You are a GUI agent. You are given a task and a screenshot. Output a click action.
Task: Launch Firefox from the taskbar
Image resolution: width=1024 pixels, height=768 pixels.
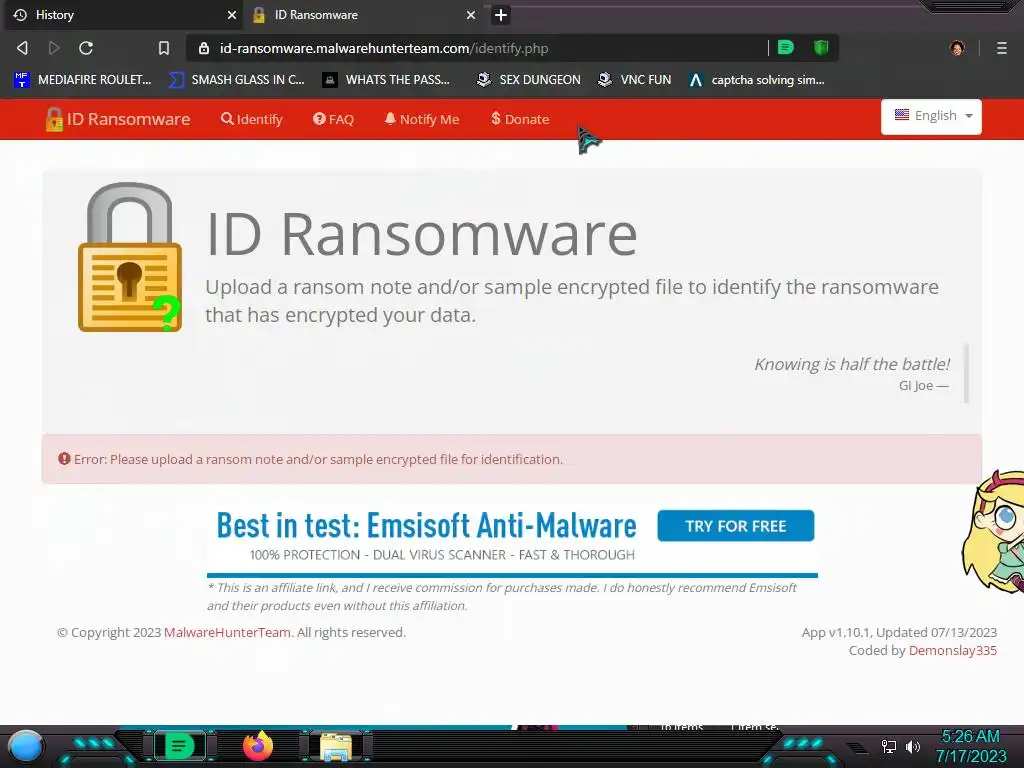[258, 746]
